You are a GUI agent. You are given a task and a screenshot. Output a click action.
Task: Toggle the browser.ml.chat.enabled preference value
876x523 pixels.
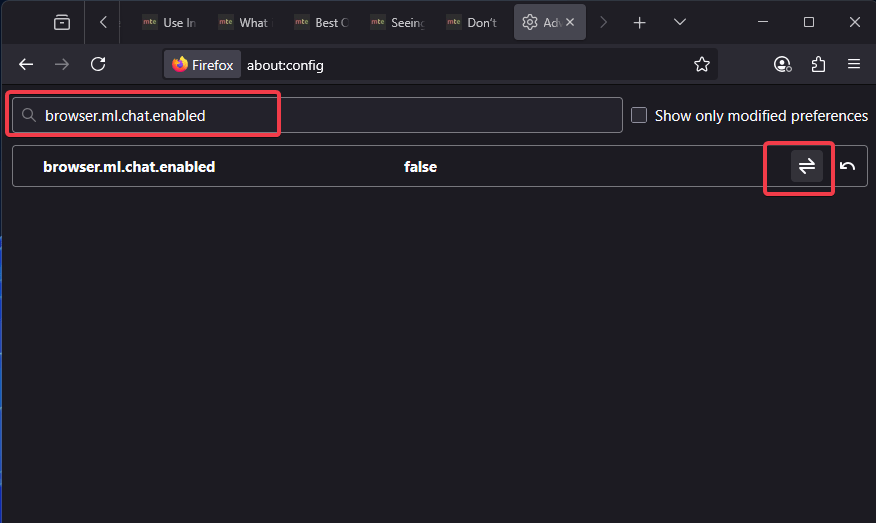click(x=807, y=166)
